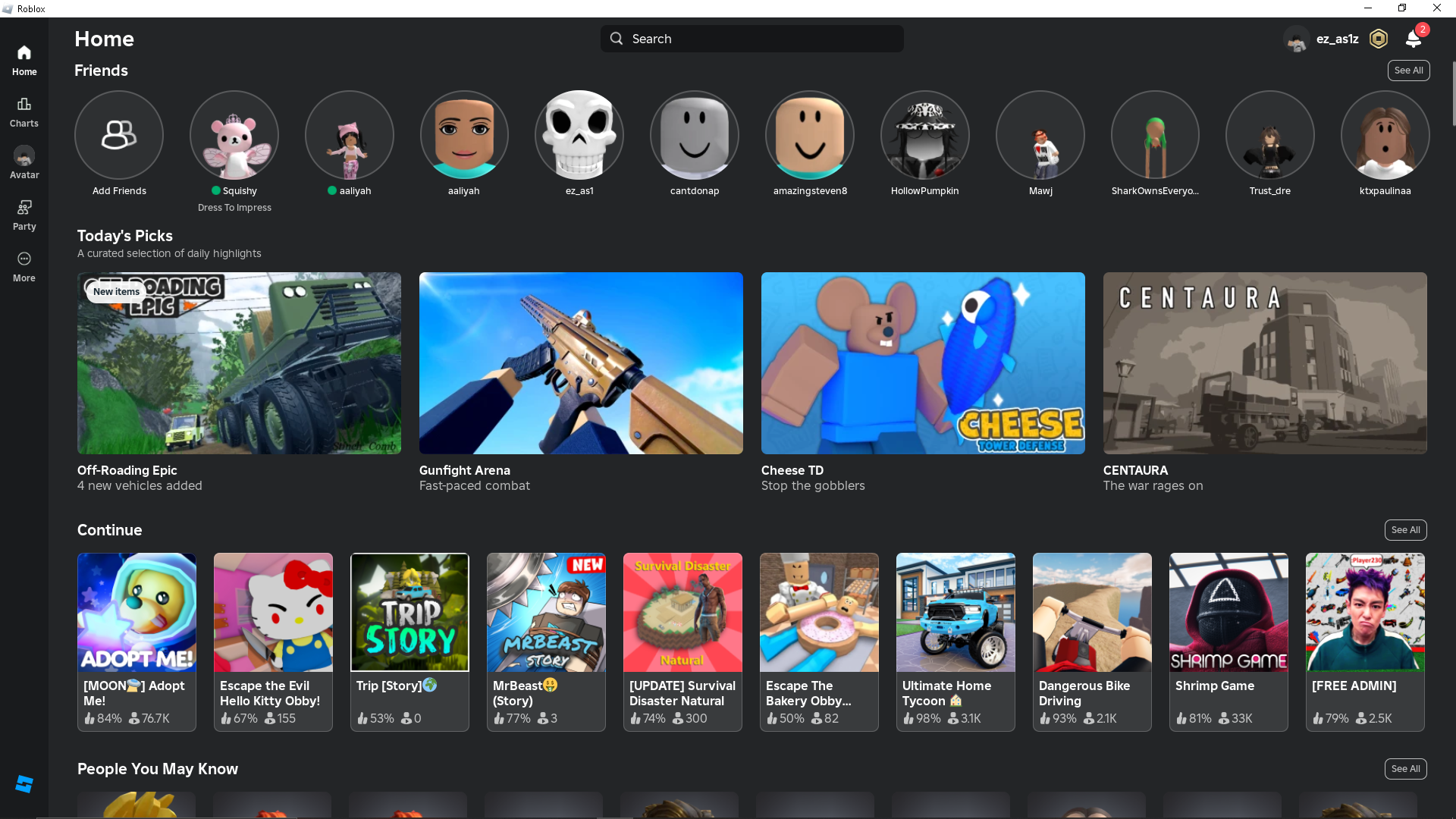
Task: Click See All for Friends
Action: pyautogui.click(x=1409, y=71)
